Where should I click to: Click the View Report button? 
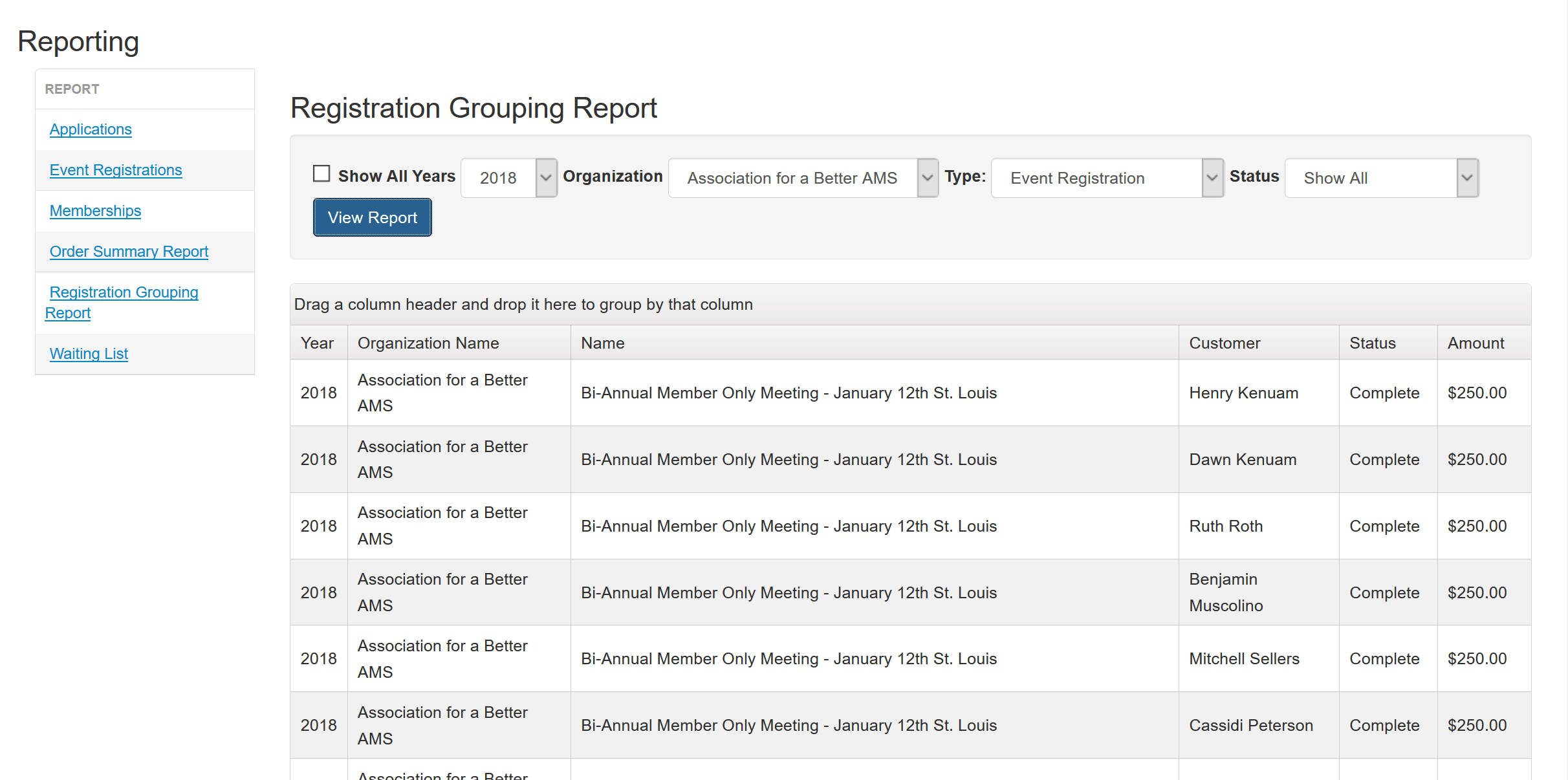(x=372, y=218)
